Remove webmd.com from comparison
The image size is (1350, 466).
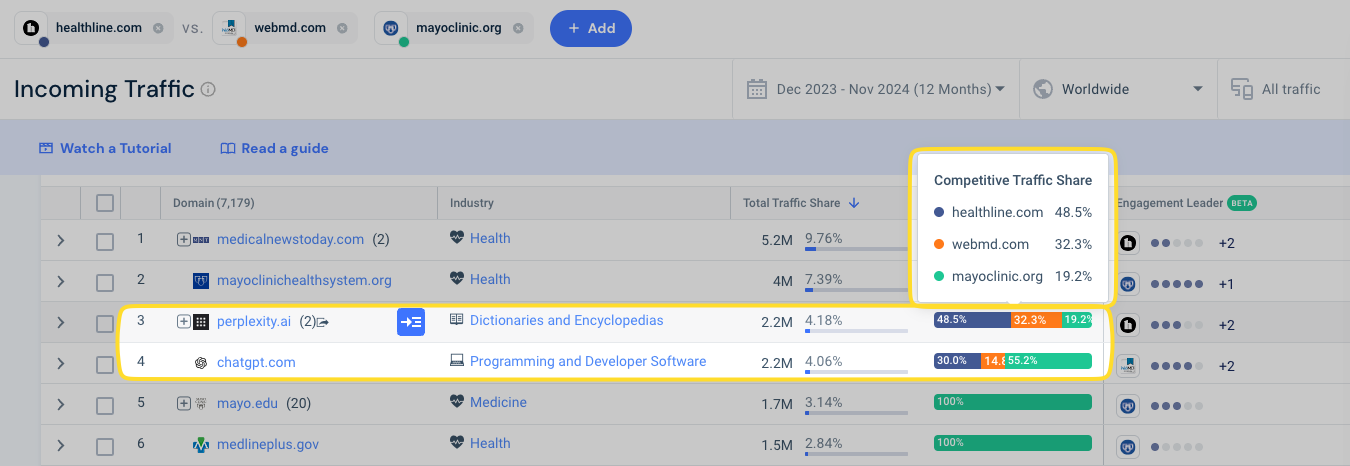point(342,28)
